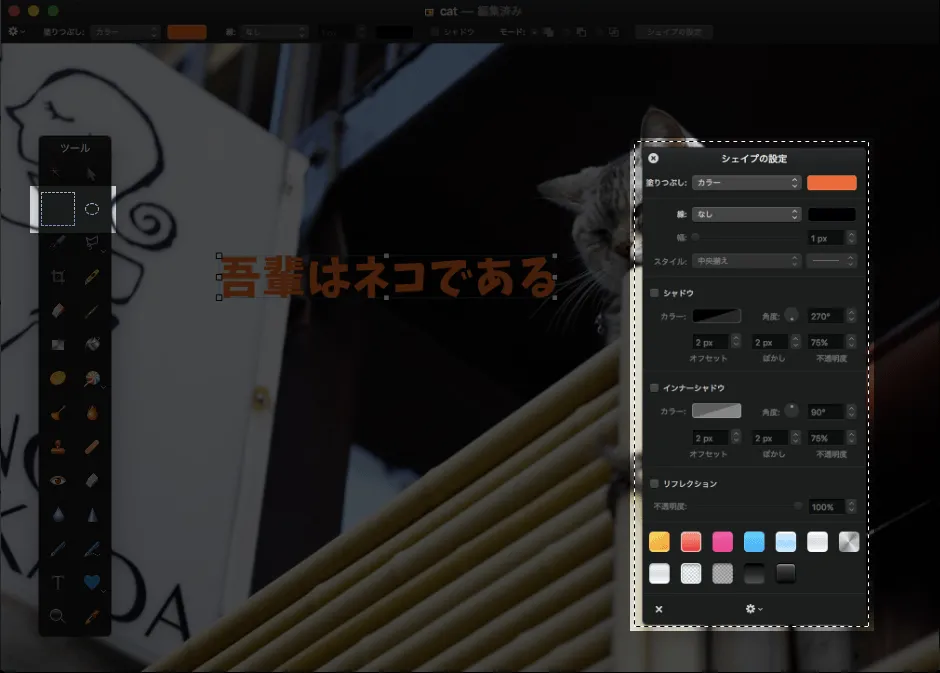Open the 塗りつぶし カラー dropdown in shape panel
The image size is (940, 673).
point(746,182)
